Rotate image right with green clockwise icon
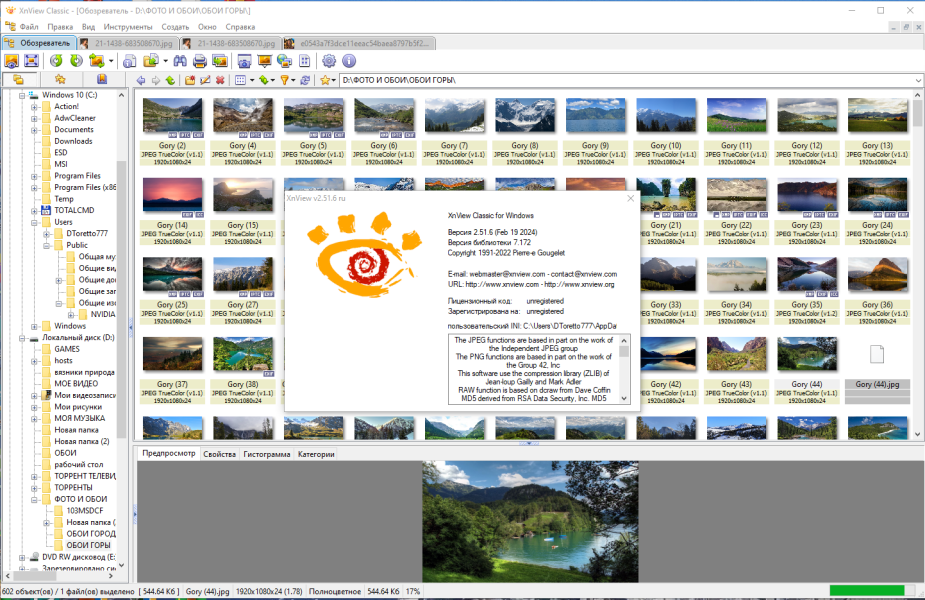 click(76, 61)
